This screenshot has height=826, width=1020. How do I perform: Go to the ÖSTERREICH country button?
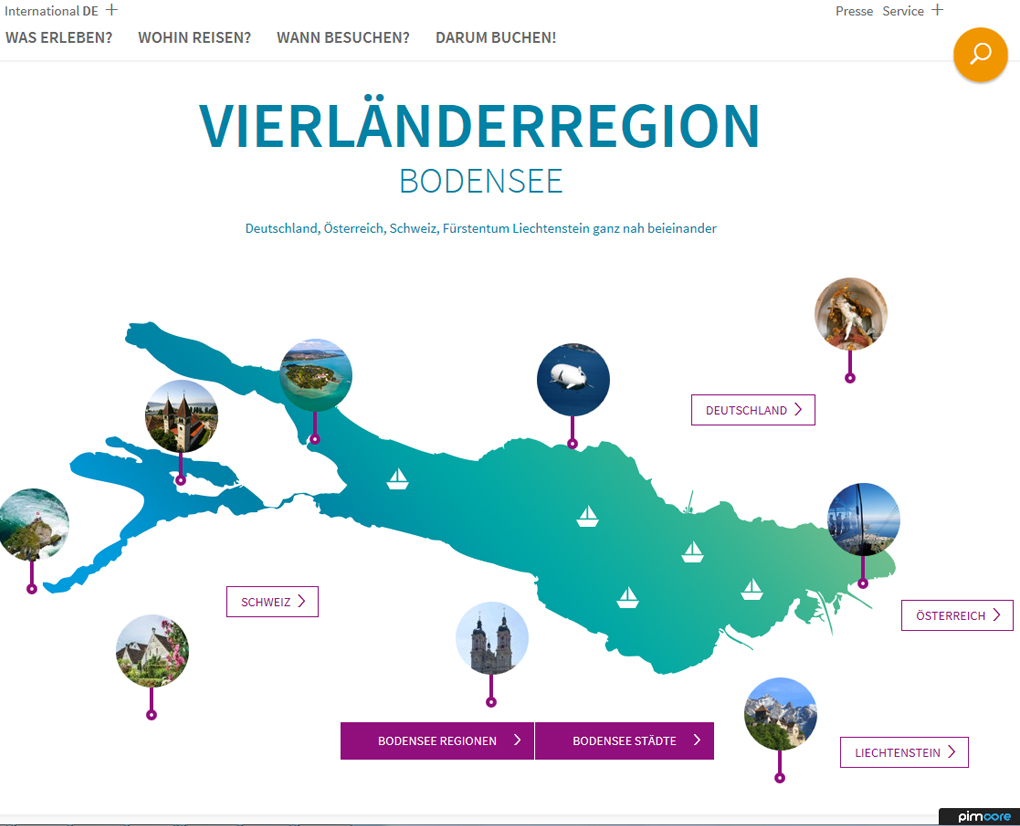(x=957, y=616)
